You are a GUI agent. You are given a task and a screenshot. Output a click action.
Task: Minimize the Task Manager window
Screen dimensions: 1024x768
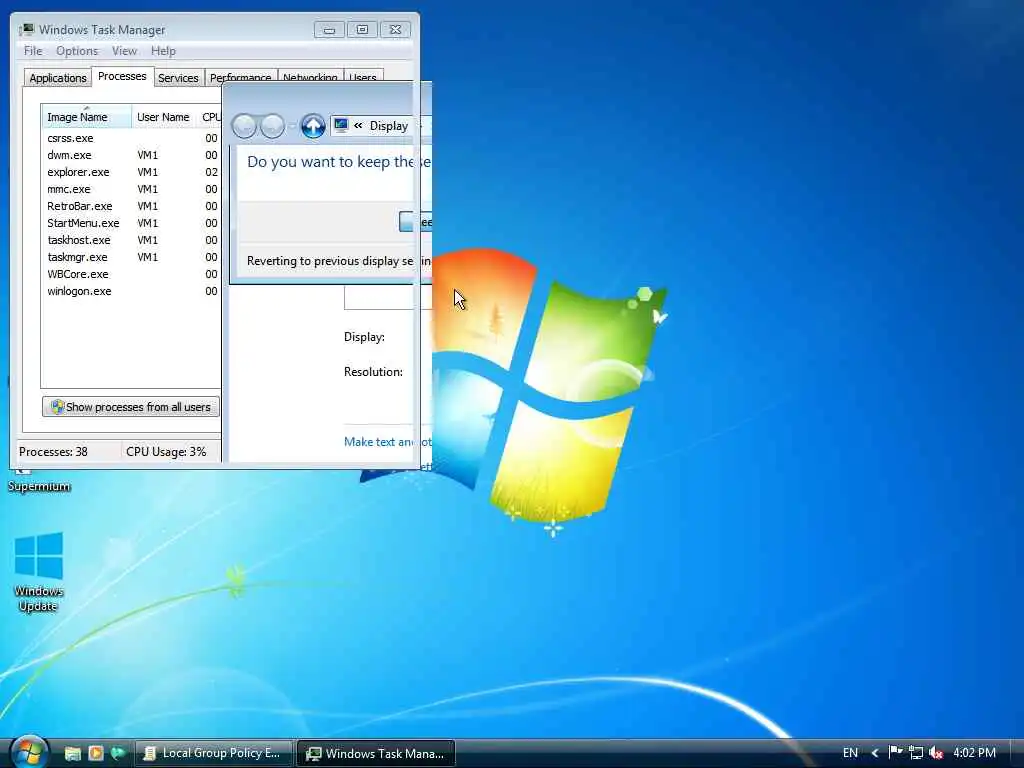pos(329,30)
